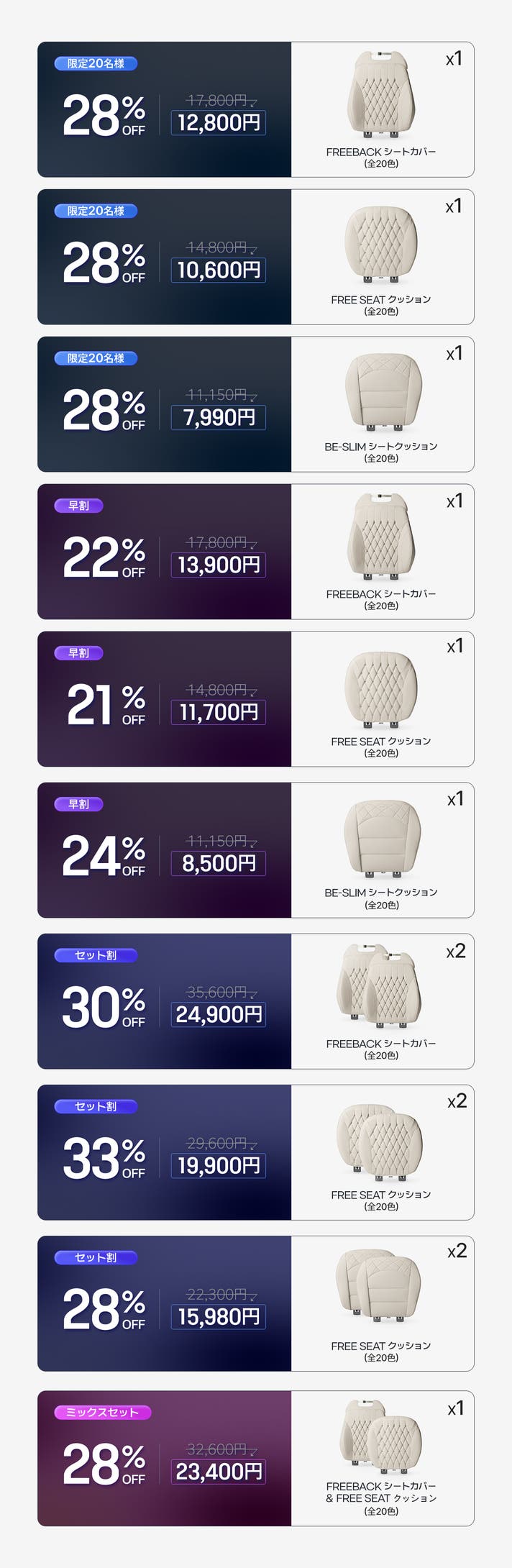Choose the 24,900円 set price box
512x1568 pixels.
coord(219,1015)
